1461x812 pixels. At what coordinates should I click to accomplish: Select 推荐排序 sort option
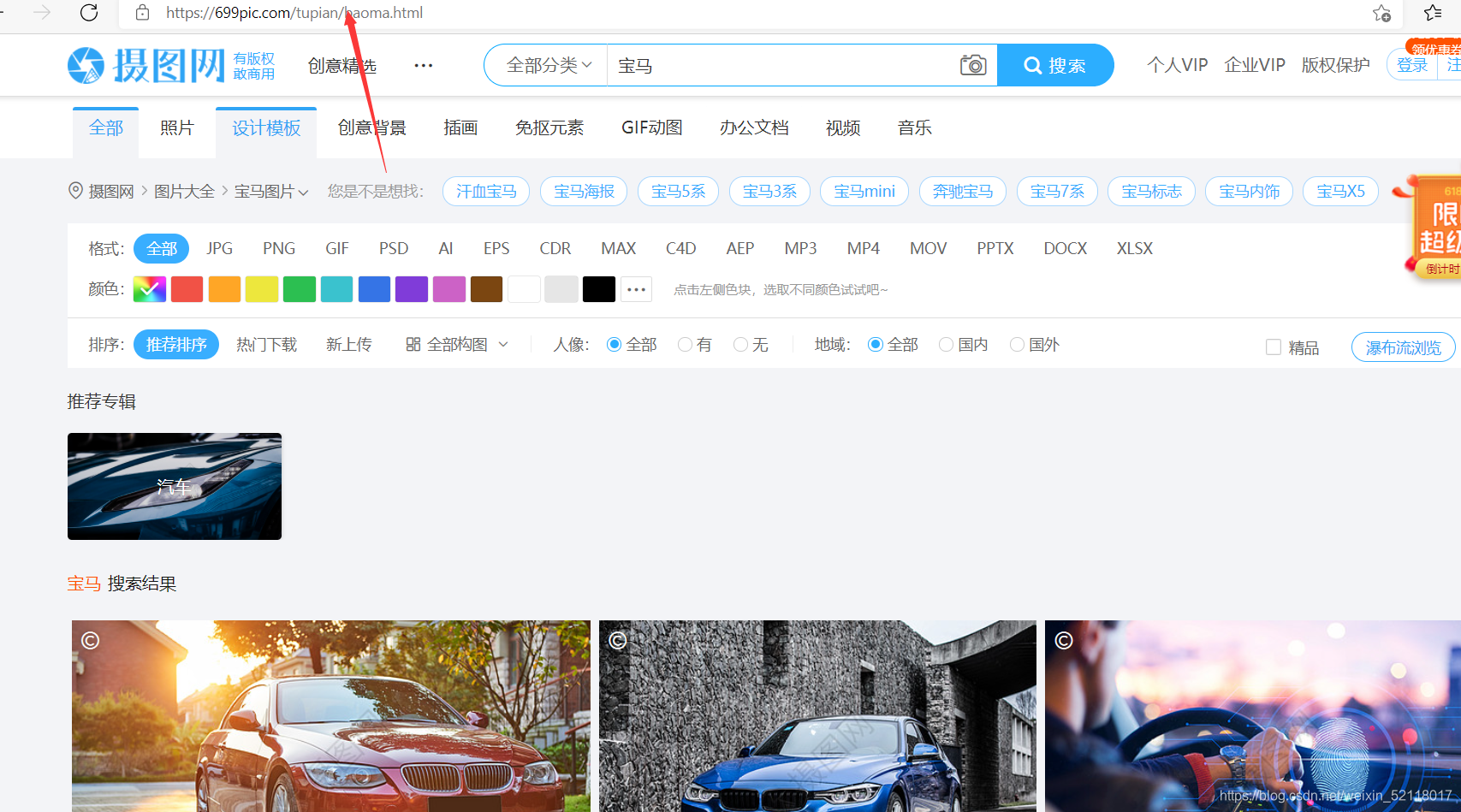176,344
